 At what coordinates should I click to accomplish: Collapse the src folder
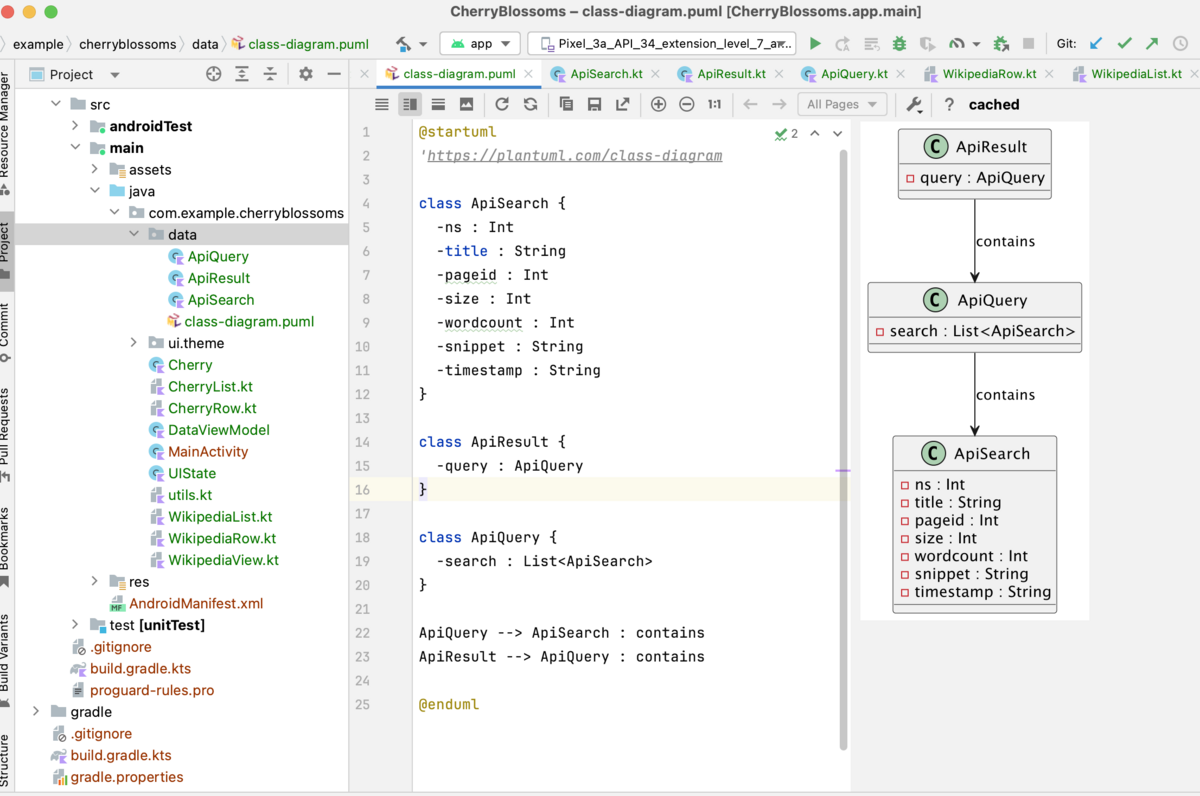coord(57,104)
